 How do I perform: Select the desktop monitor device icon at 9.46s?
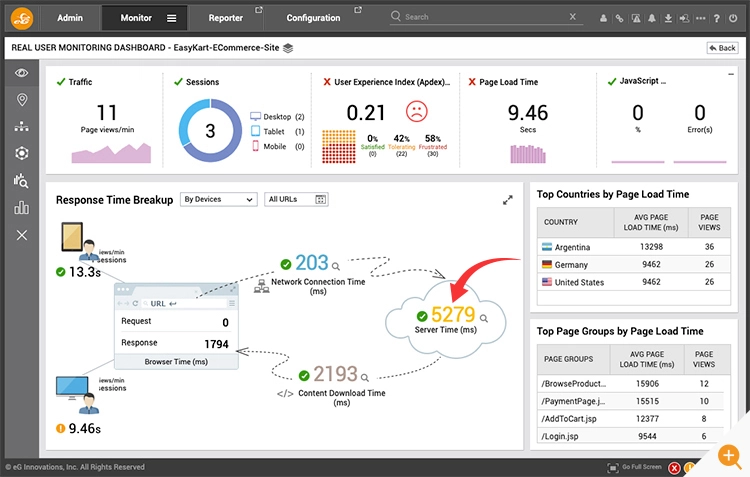coord(72,387)
